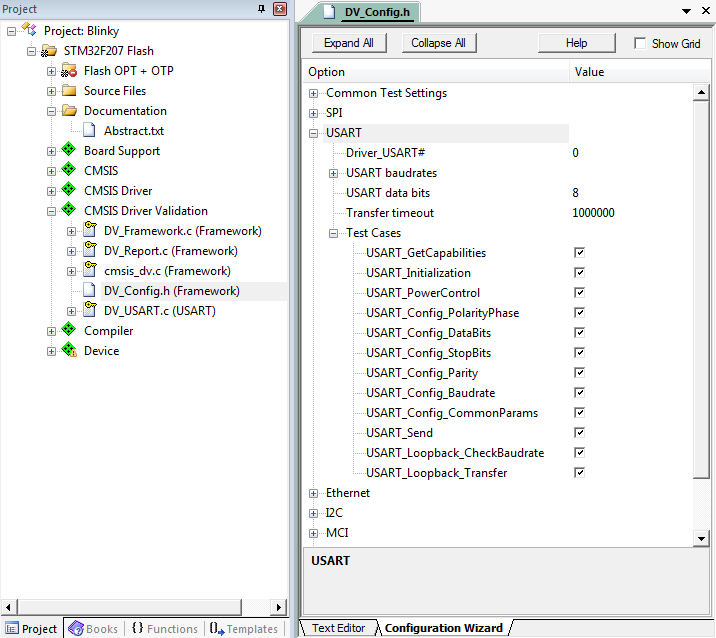Click the green CMSIS component icon
The height and width of the screenshot is (638, 716).
click(69, 171)
